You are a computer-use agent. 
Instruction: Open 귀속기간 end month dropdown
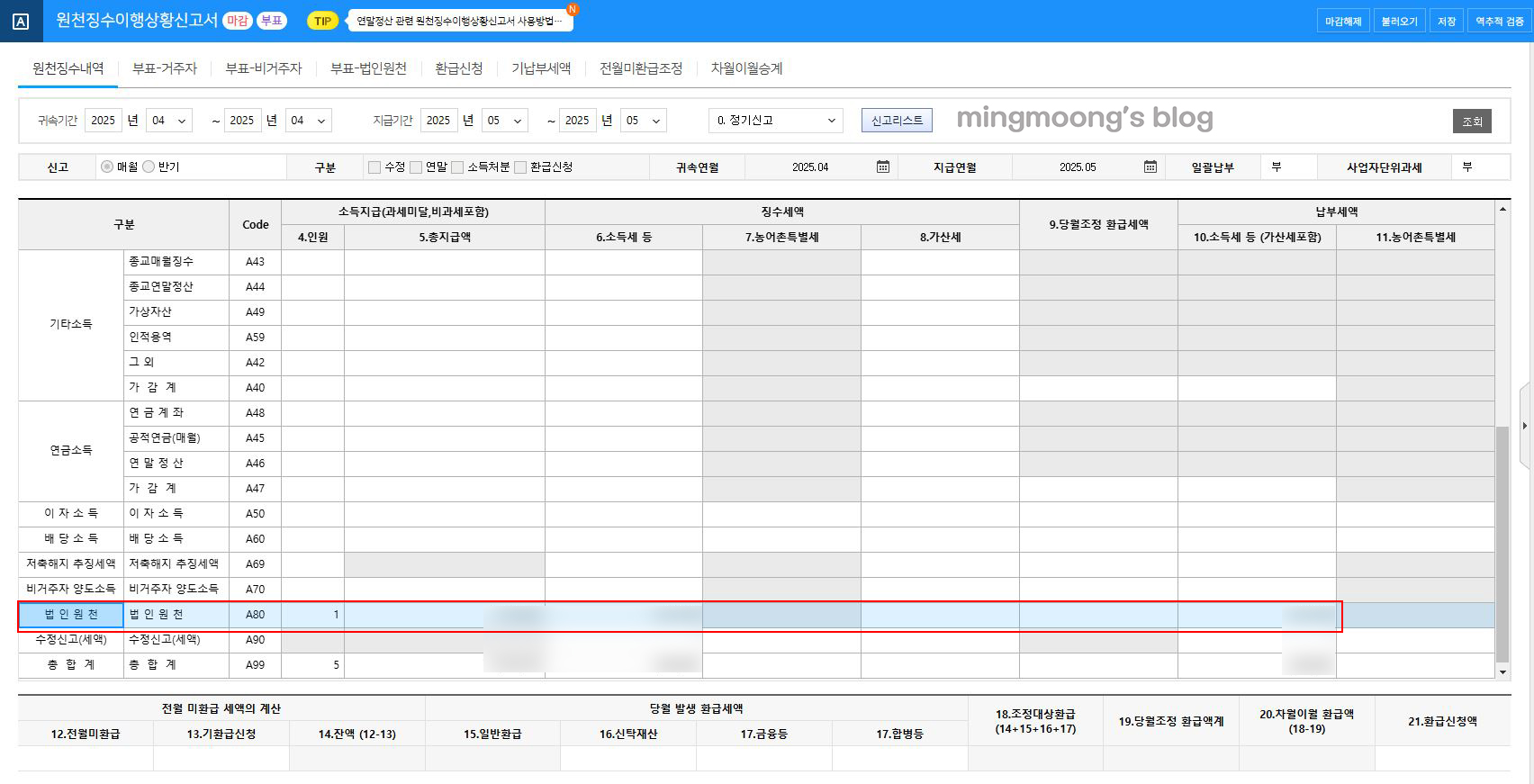(x=309, y=120)
